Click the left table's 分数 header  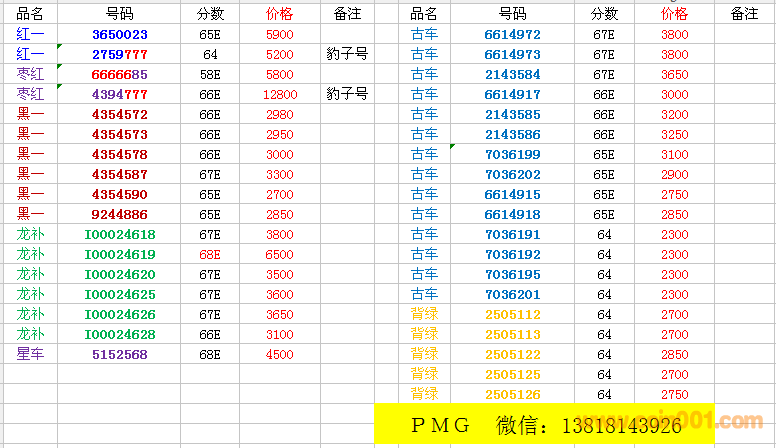pos(210,14)
